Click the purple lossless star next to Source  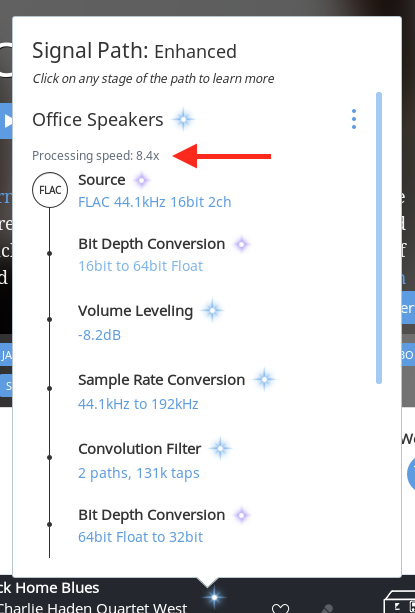[x=141, y=180]
